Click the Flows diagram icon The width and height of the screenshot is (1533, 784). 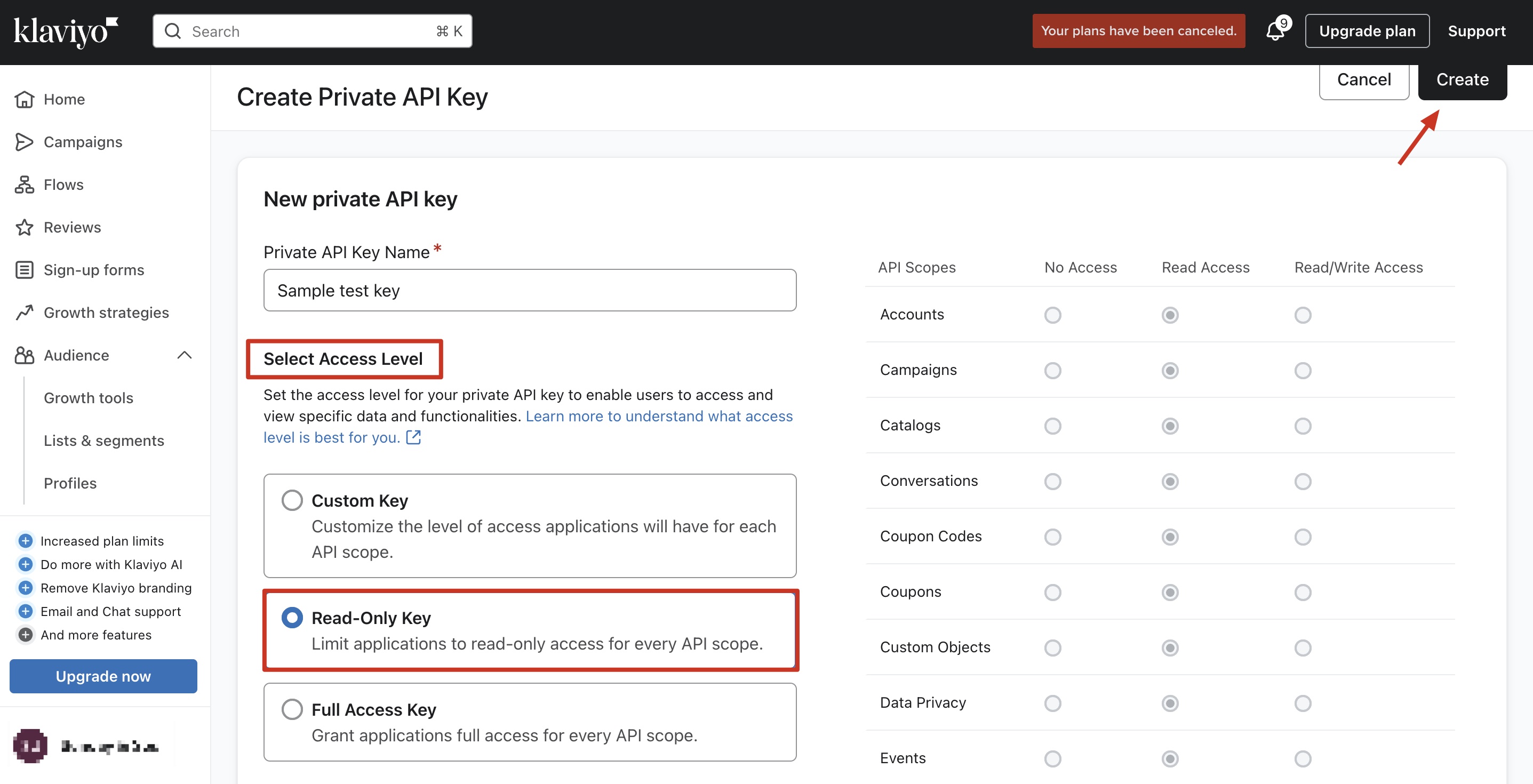click(x=25, y=185)
